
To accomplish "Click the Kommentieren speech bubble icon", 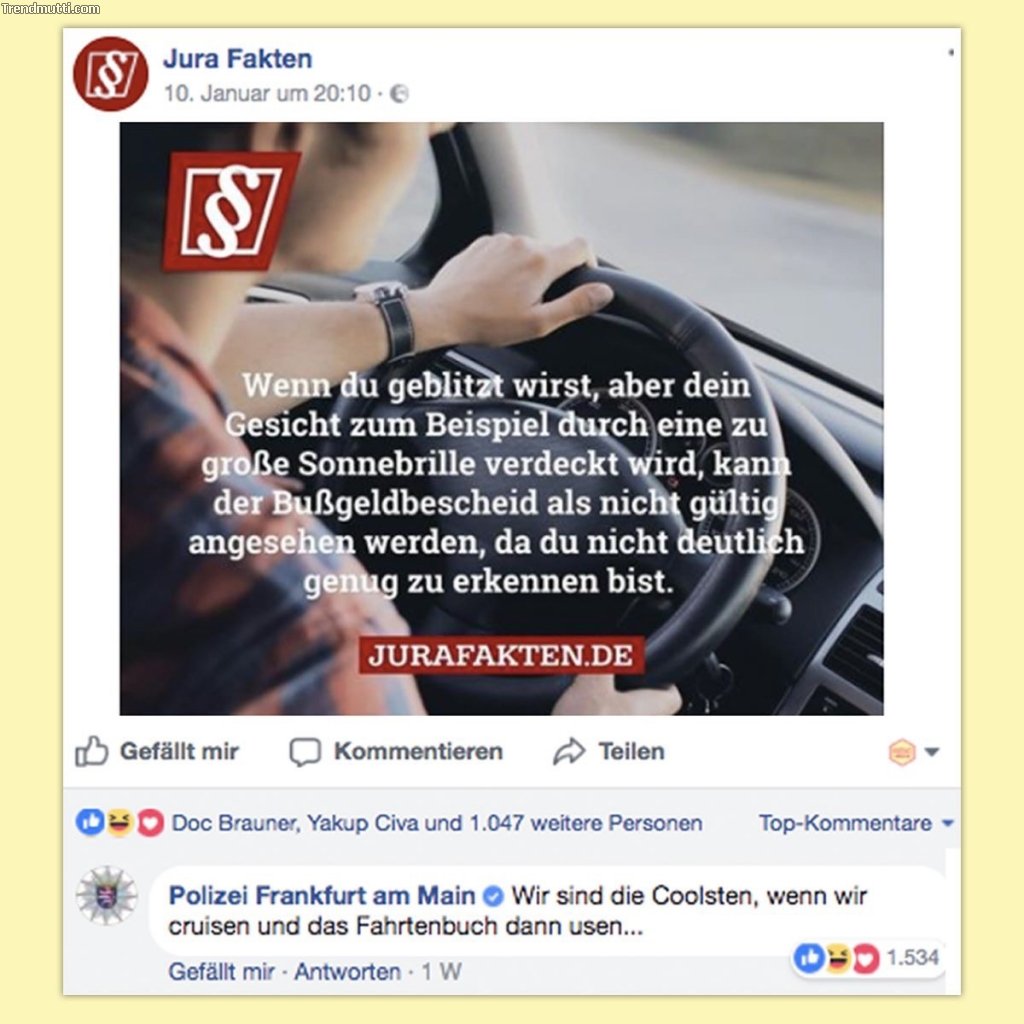I will (305, 752).
